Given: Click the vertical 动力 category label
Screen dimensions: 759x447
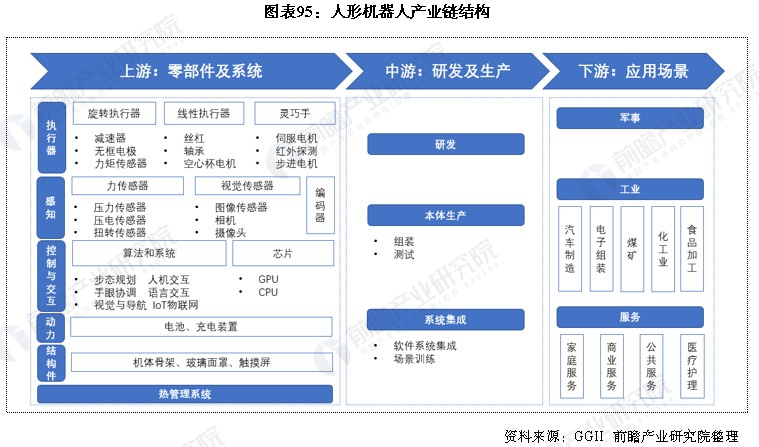Looking at the screenshot, I should (51, 328).
